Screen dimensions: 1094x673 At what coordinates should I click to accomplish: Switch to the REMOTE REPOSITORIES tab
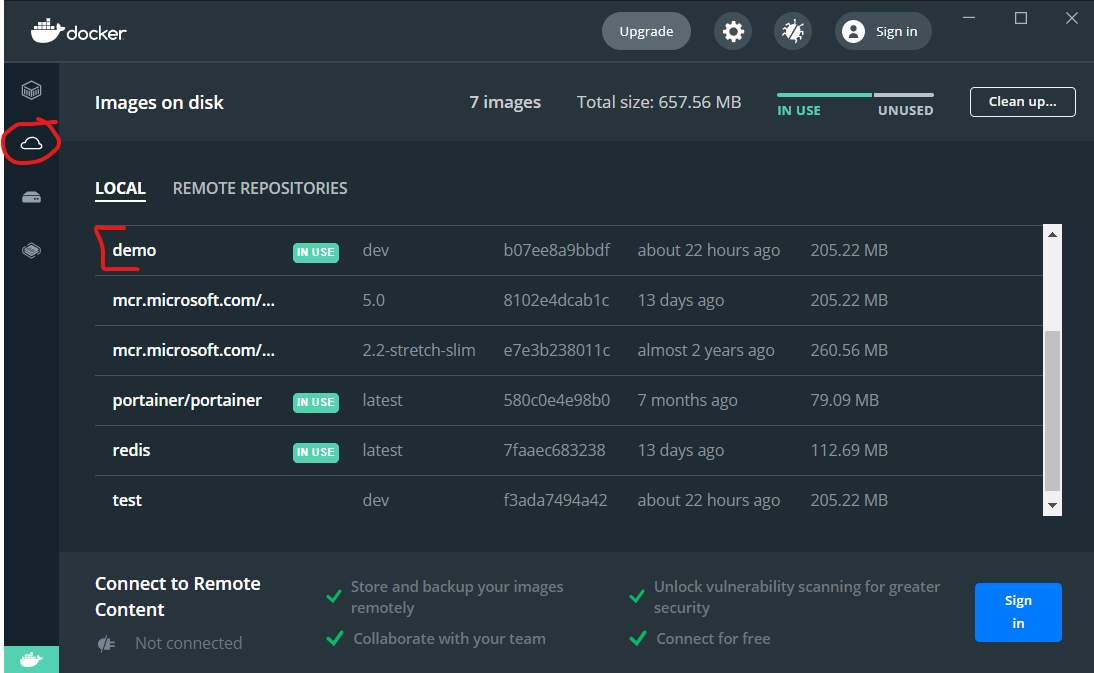tap(260, 188)
